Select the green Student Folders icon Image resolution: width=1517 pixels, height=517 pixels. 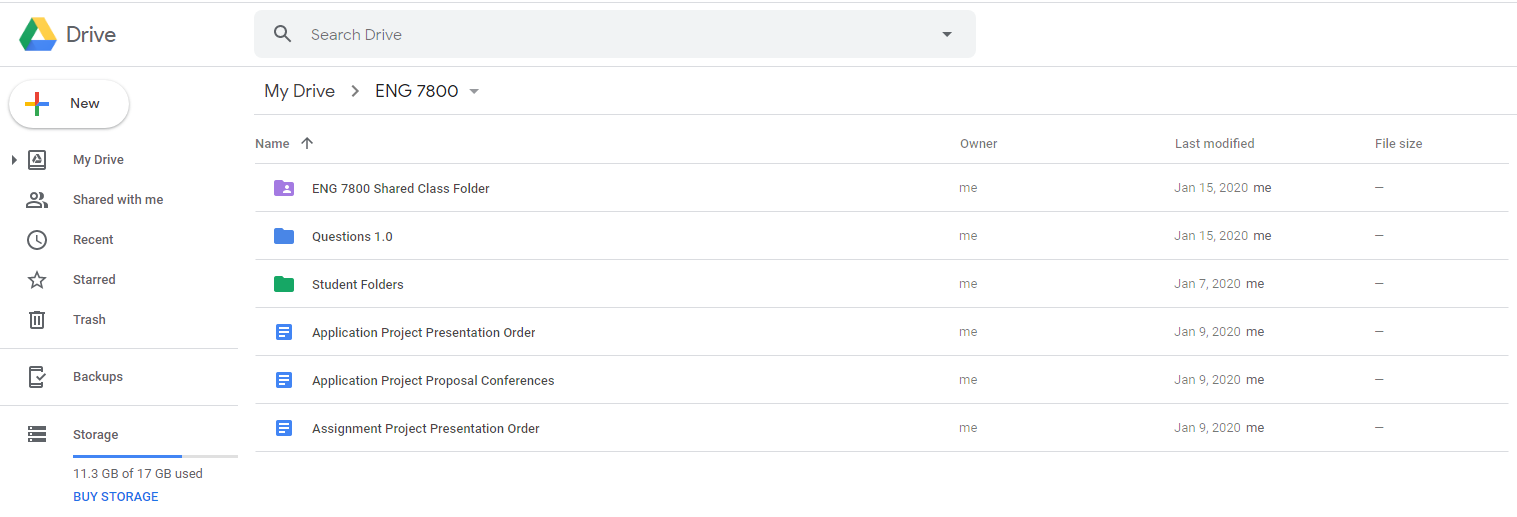pyautogui.click(x=284, y=284)
